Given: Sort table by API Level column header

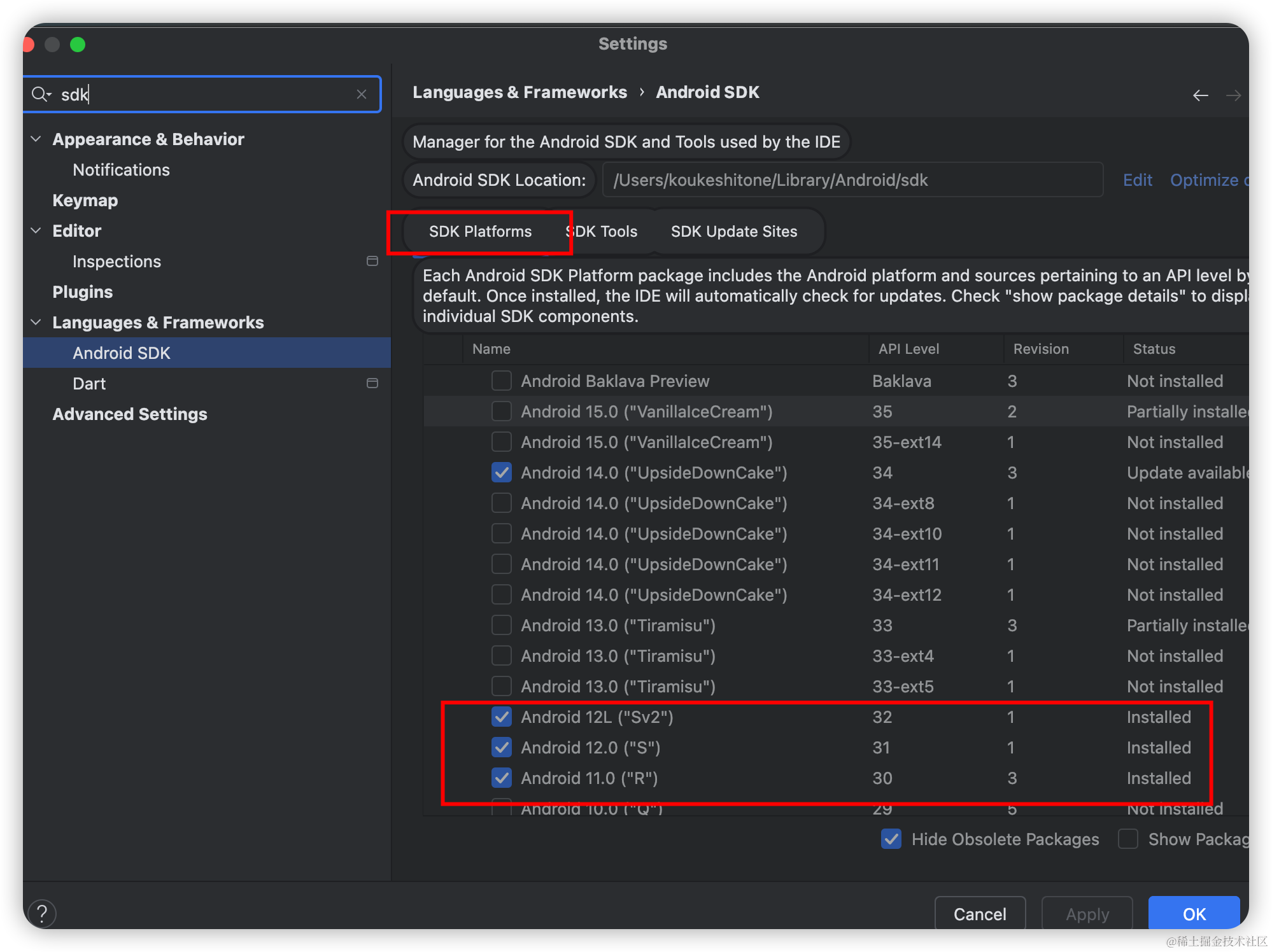Looking at the screenshot, I should (x=908, y=349).
